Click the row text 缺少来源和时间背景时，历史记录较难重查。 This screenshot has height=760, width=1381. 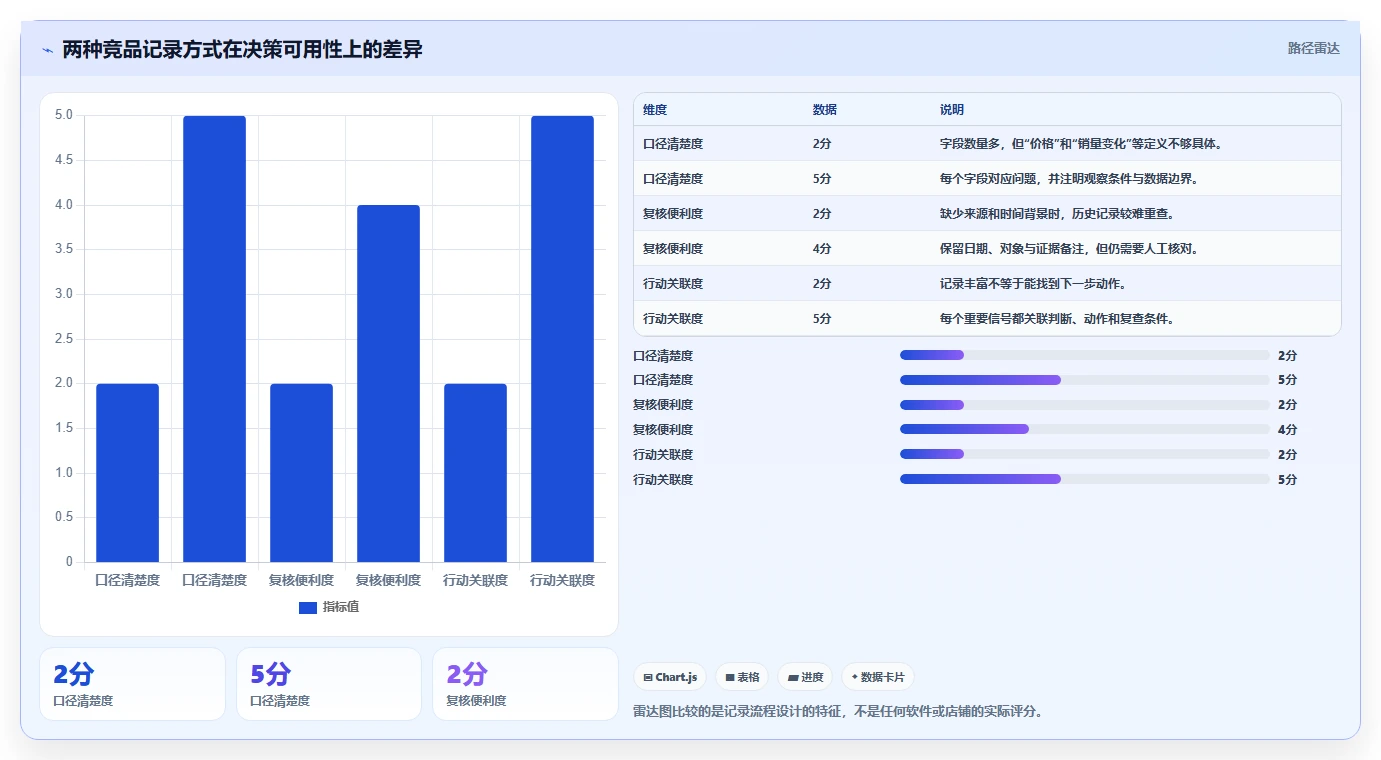coord(1057,214)
